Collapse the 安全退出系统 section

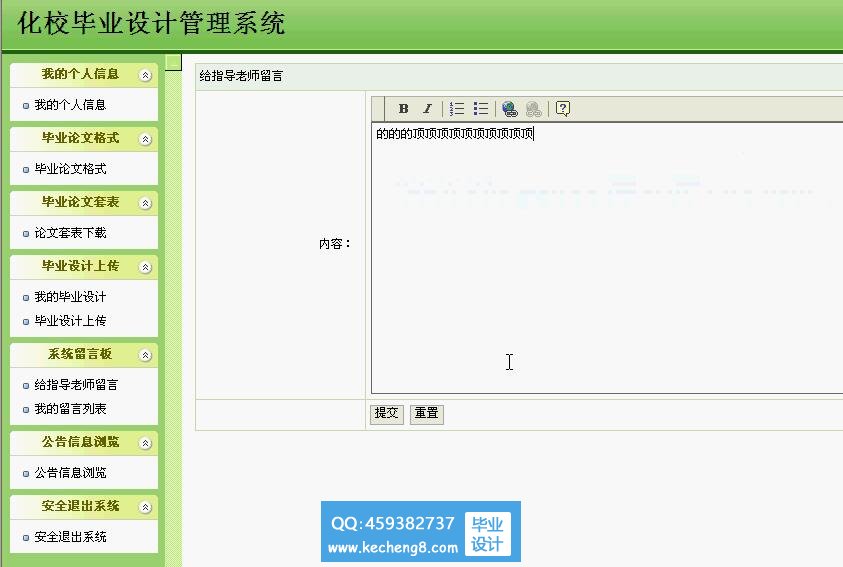(145, 507)
